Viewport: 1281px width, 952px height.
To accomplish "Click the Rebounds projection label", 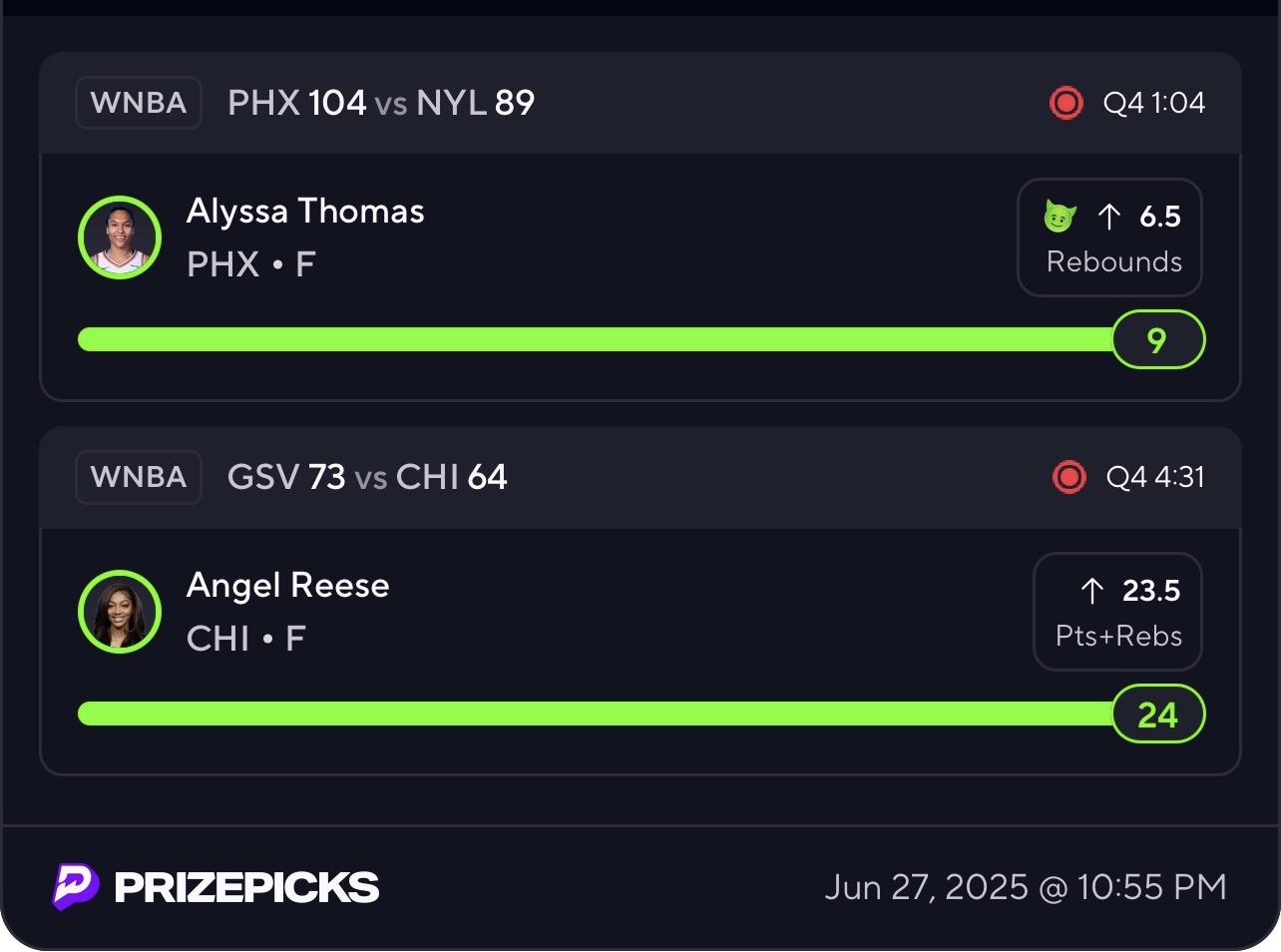I will pyautogui.click(x=1113, y=261).
